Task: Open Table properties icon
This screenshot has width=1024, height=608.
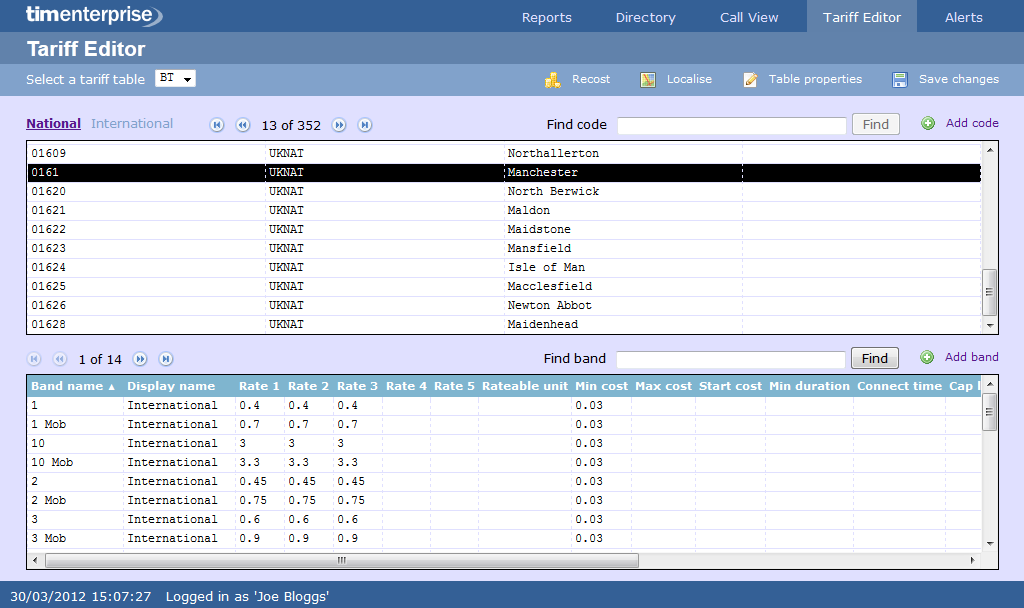Action: (x=750, y=80)
